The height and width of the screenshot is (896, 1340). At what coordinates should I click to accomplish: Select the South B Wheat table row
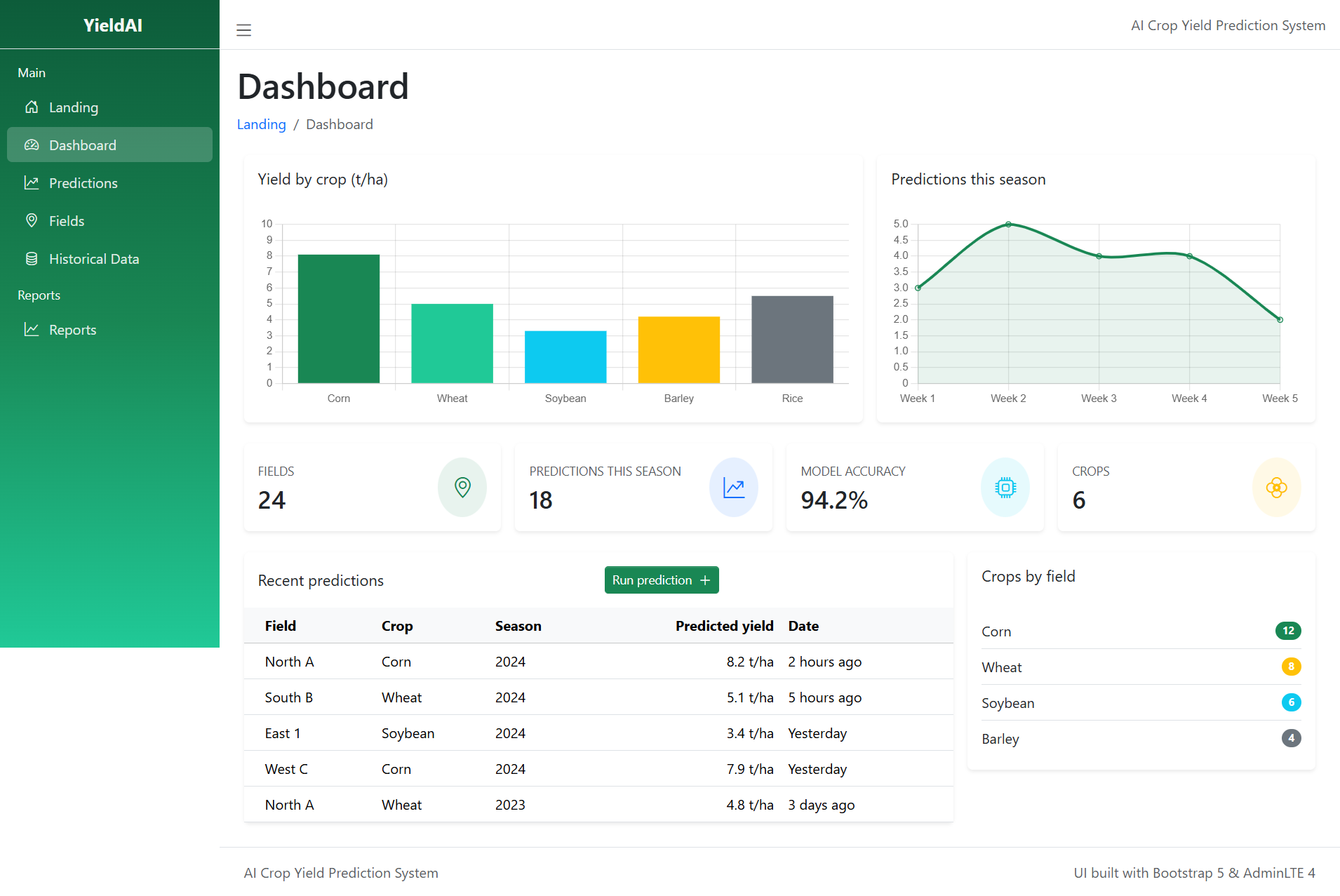pyautogui.click(x=598, y=697)
